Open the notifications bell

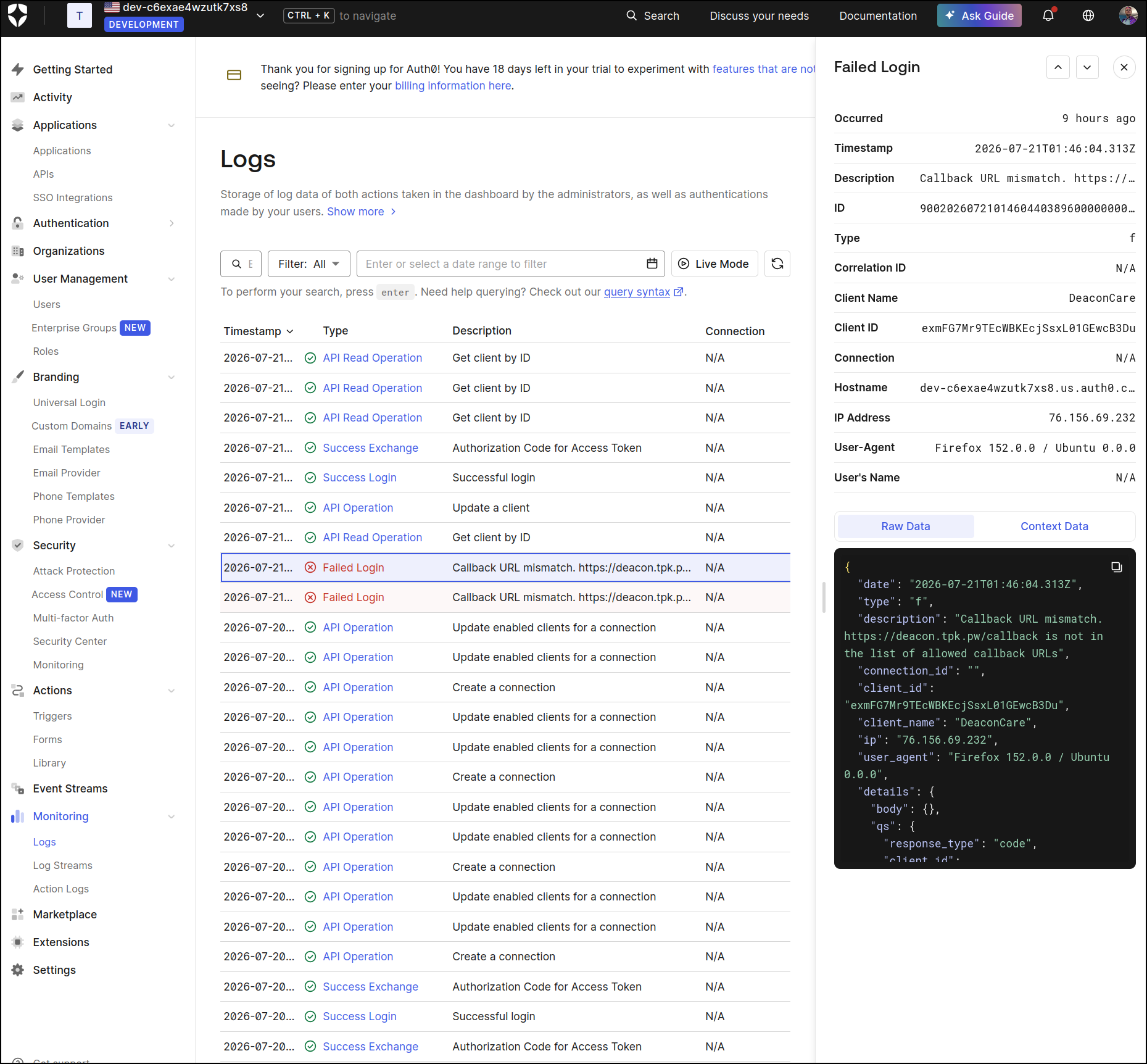1048,15
